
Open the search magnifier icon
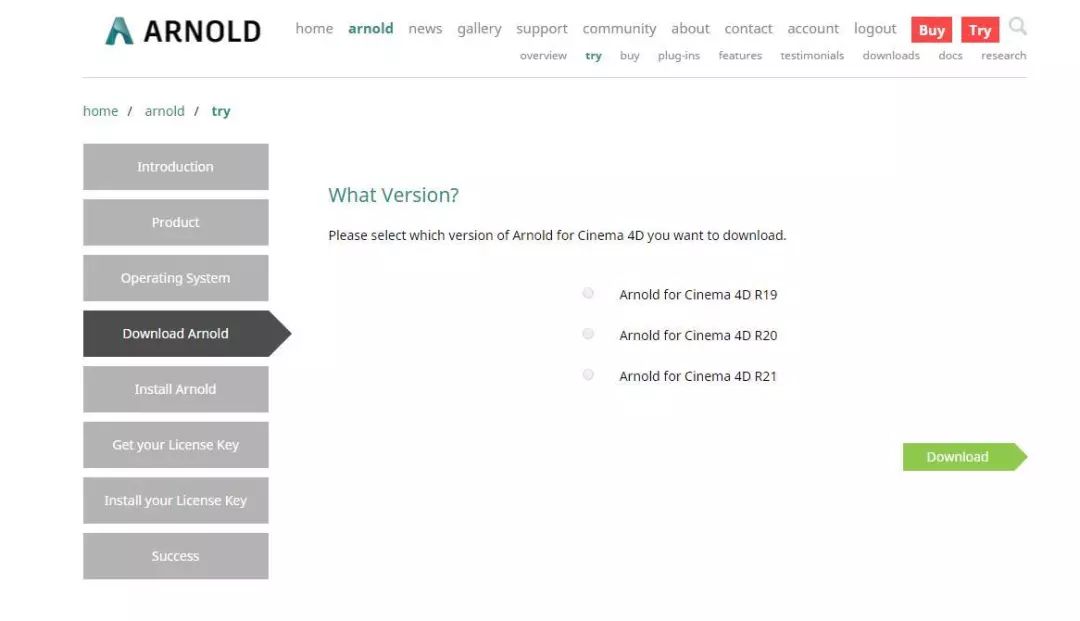[x=1017, y=26]
